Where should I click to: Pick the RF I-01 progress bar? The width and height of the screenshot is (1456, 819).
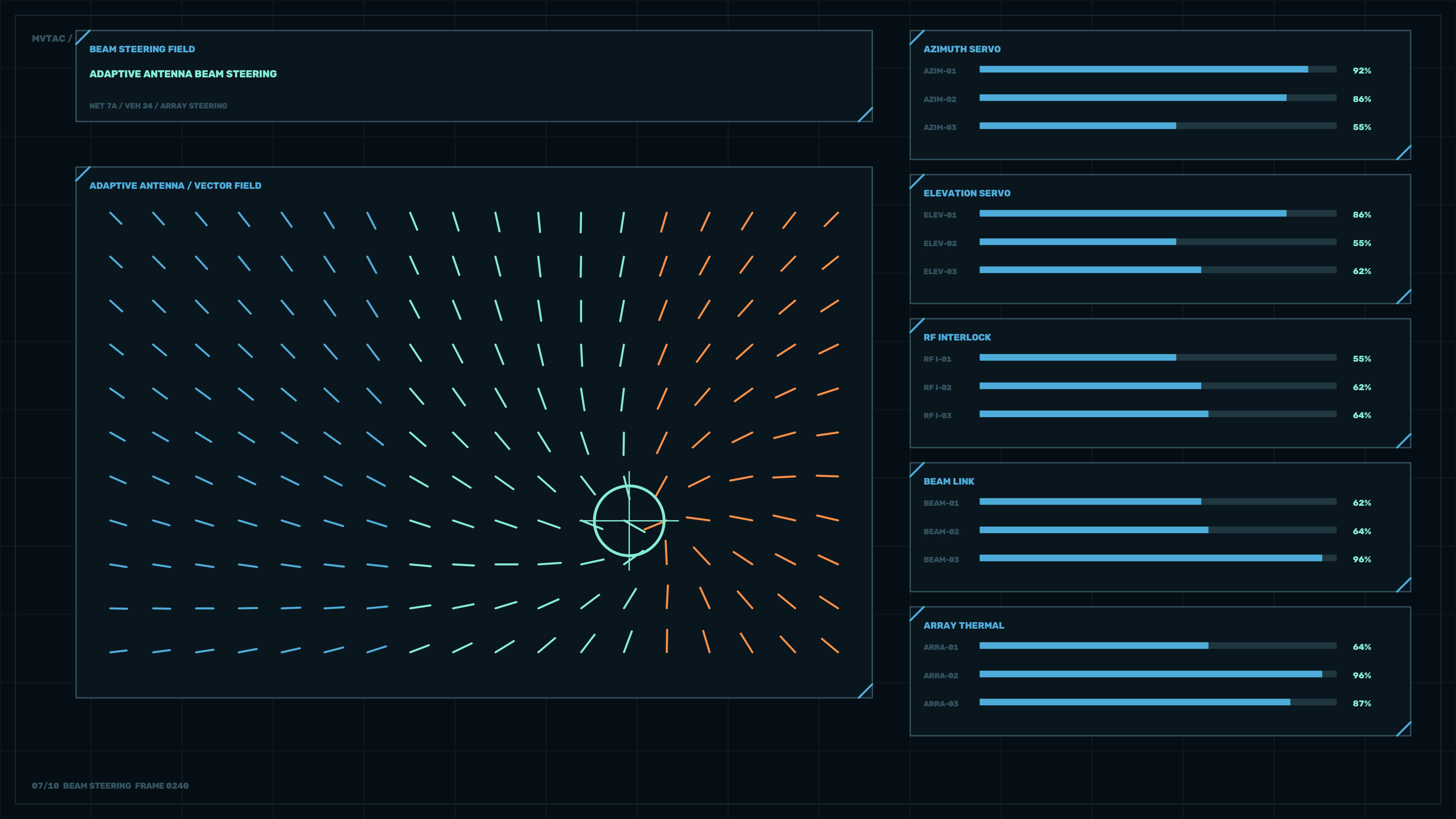(1158, 358)
